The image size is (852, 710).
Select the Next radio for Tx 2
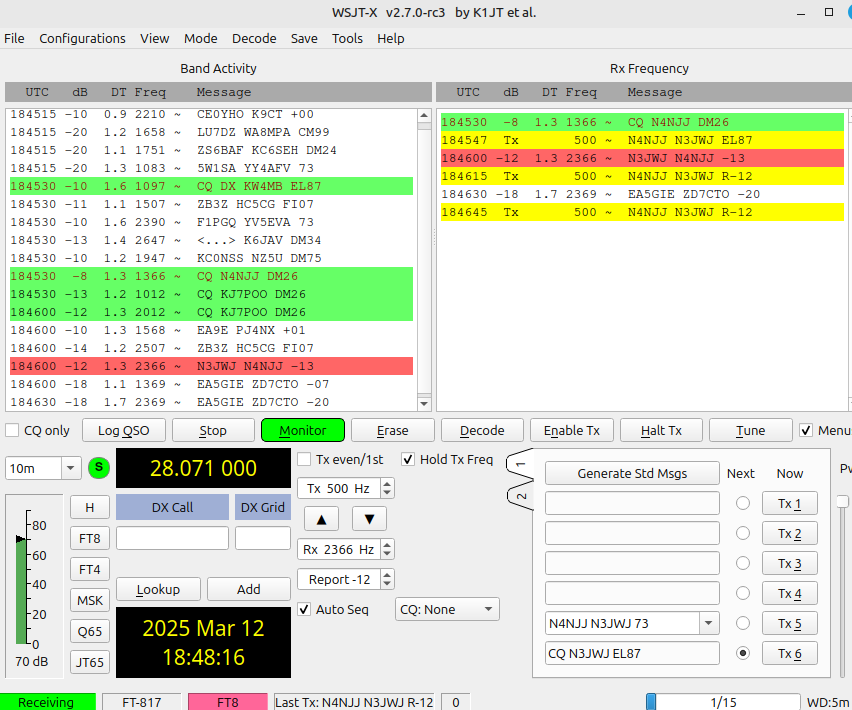(743, 533)
